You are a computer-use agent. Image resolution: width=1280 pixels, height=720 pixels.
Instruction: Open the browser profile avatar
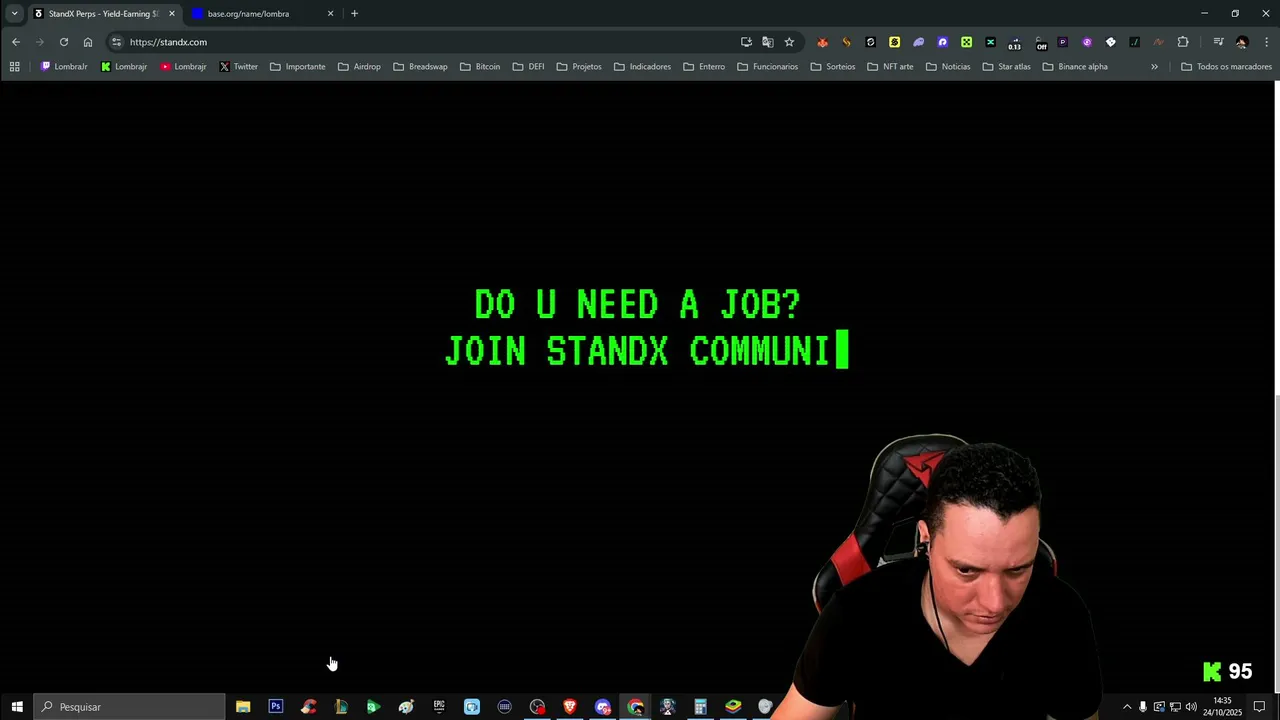click(x=1242, y=42)
